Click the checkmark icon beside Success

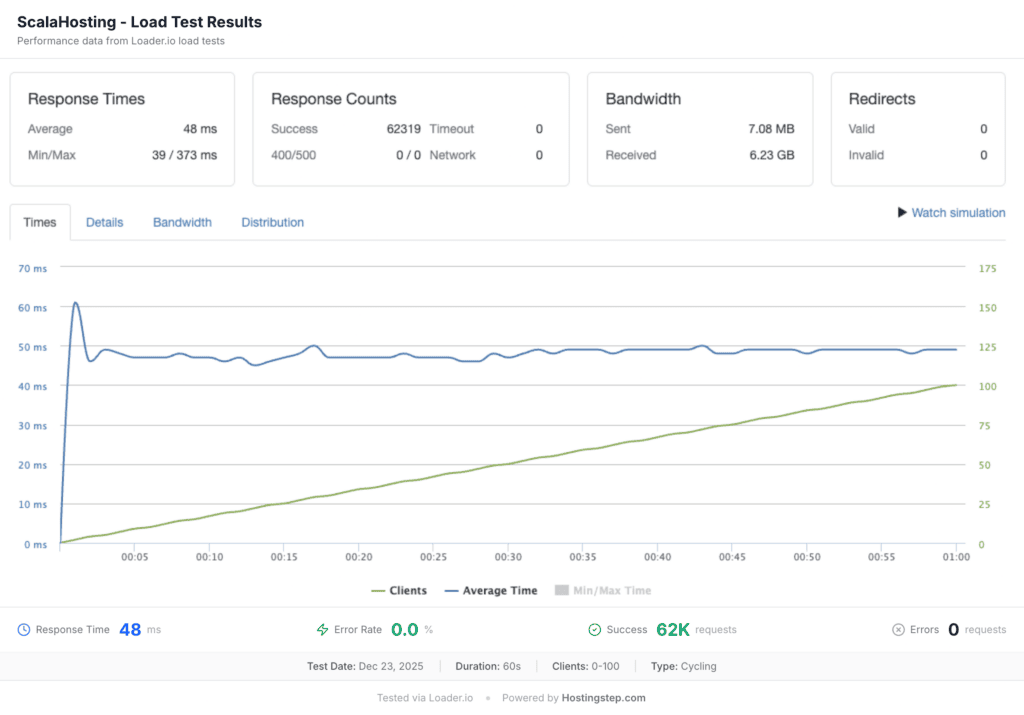tap(594, 629)
